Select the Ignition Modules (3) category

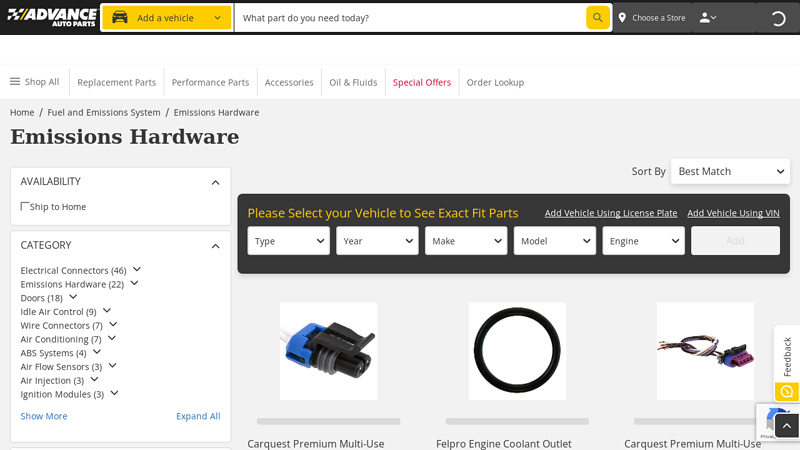(62, 394)
